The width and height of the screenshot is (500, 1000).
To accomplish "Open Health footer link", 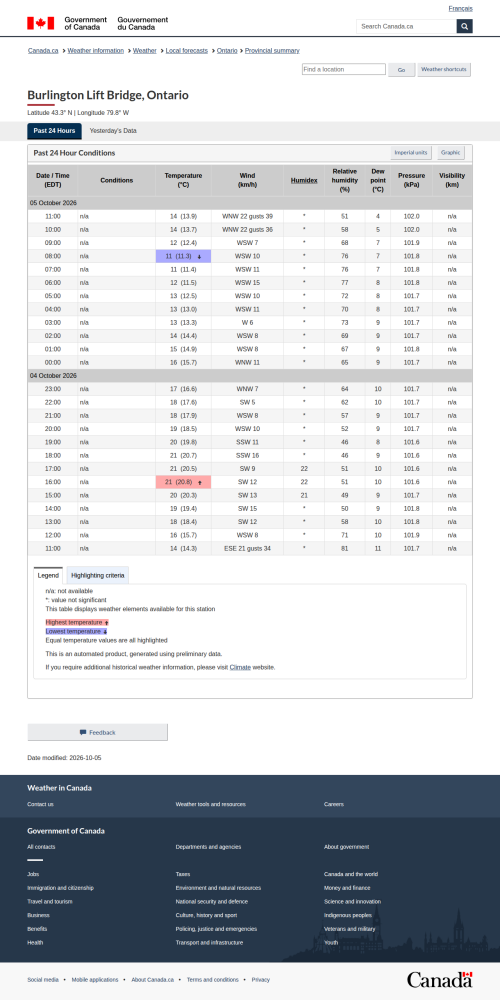I will click(x=35, y=943).
